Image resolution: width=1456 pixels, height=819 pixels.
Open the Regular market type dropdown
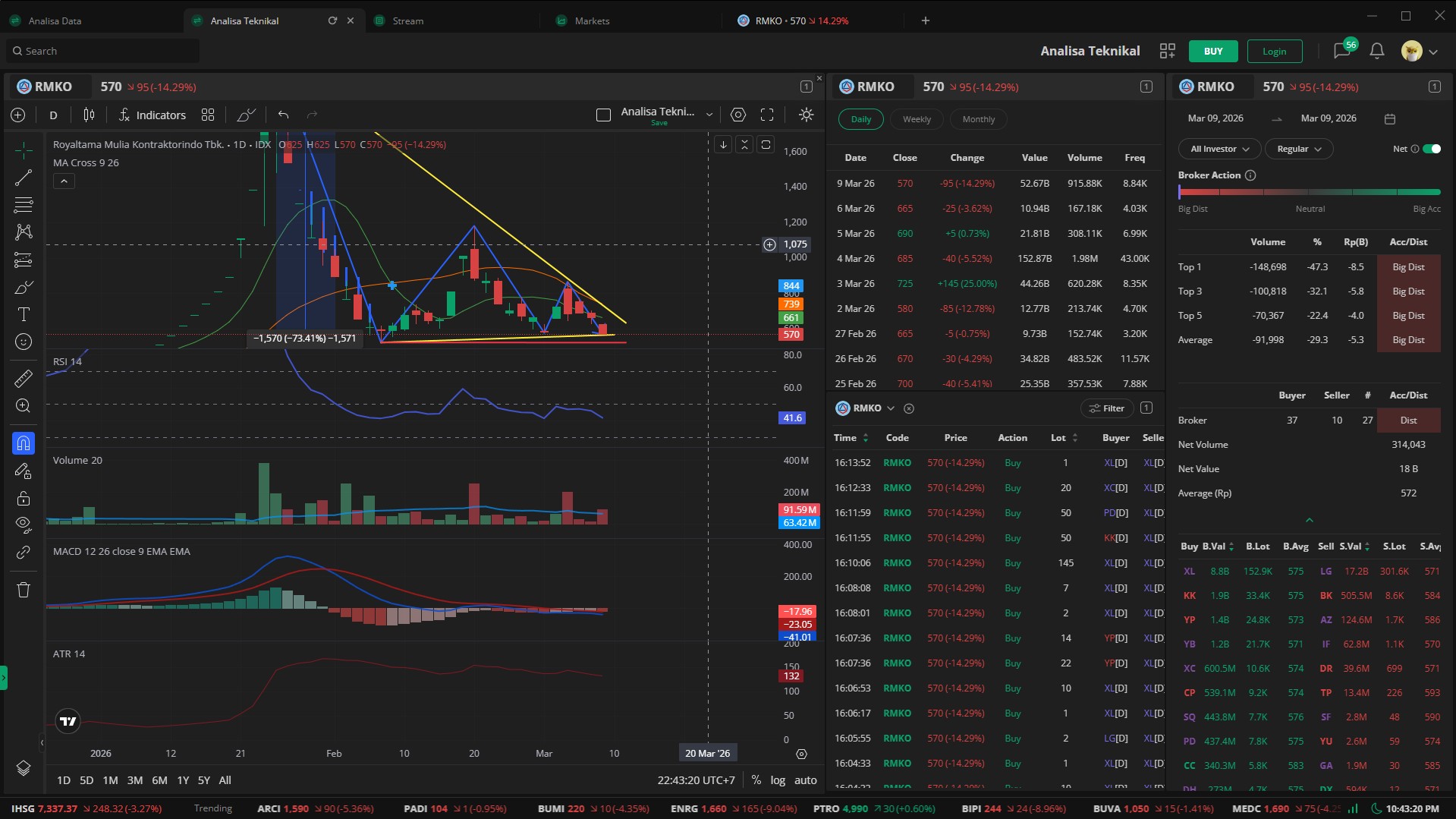[1298, 149]
